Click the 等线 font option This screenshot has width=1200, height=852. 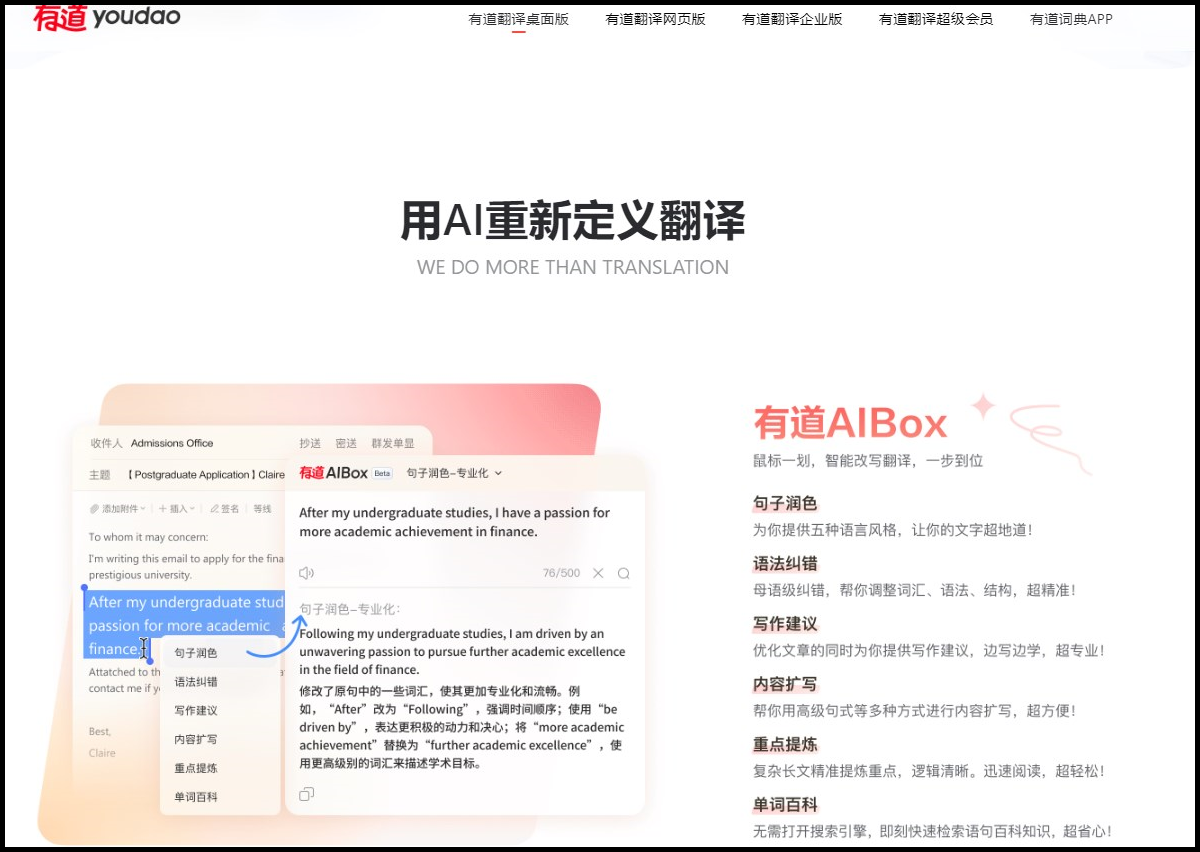point(262,509)
